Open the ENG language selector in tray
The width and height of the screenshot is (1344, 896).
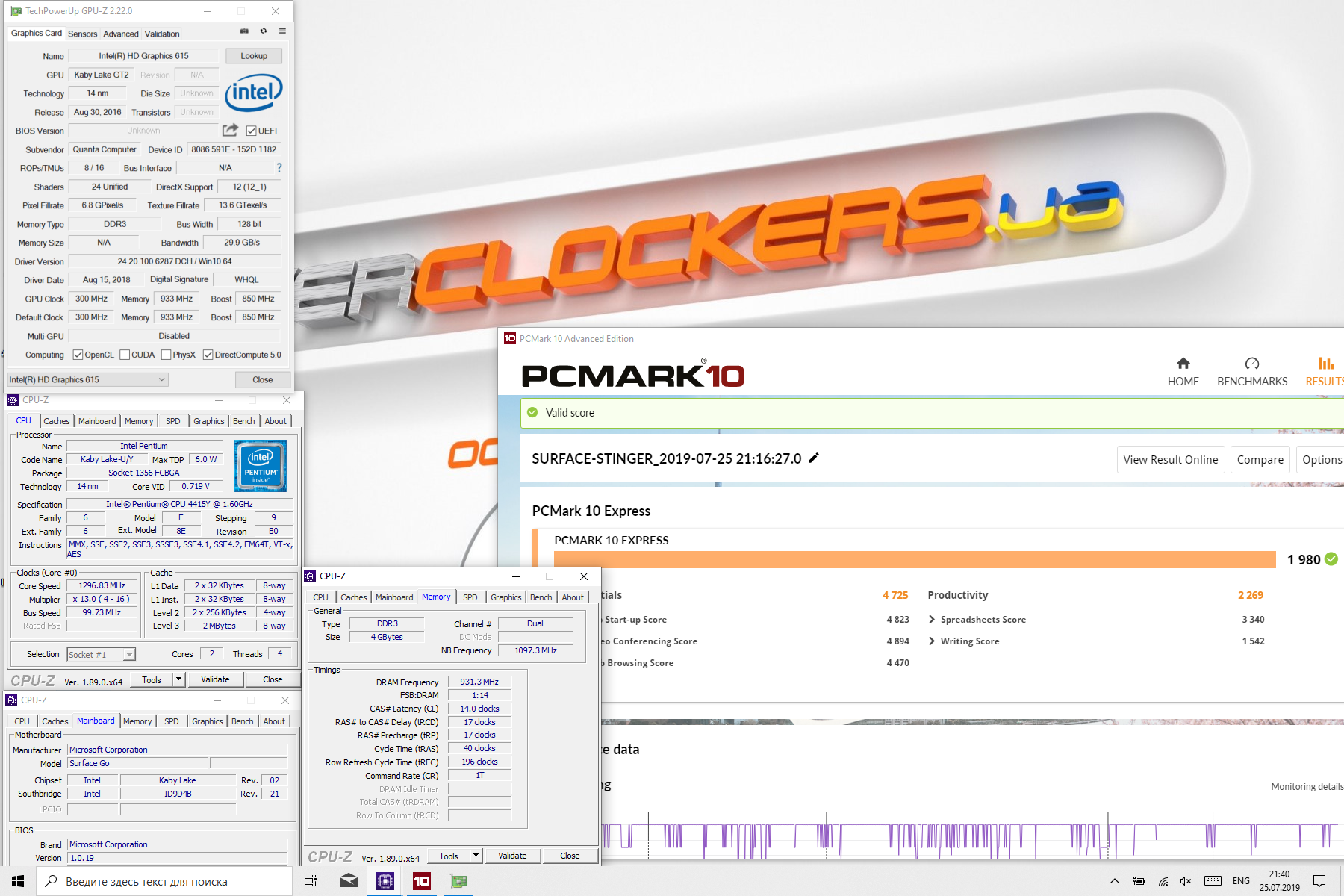tap(1241, 881)
